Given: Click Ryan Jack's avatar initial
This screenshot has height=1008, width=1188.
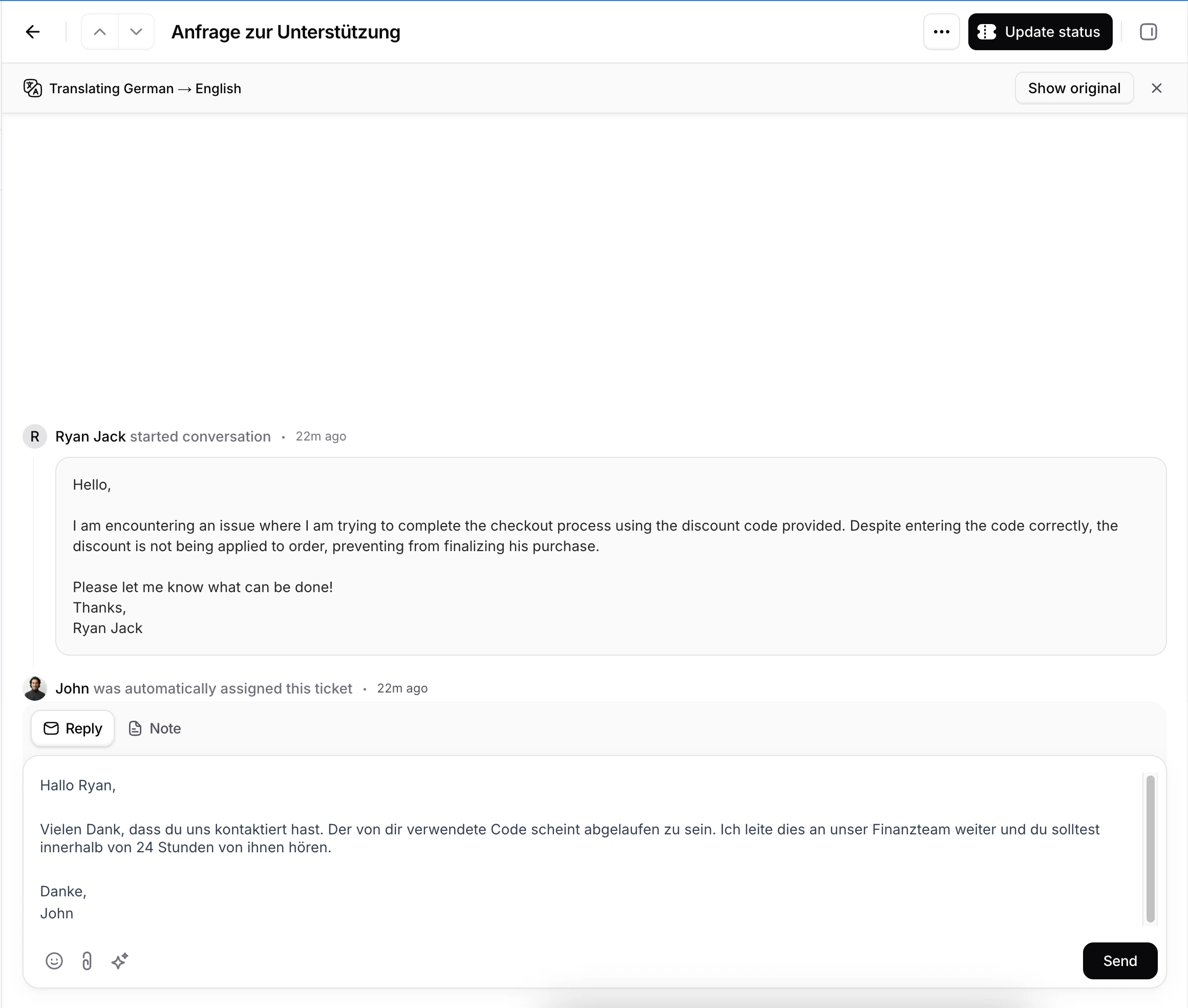Looking at the screenshot, I should pyautogui.click(x=35, y=436).
